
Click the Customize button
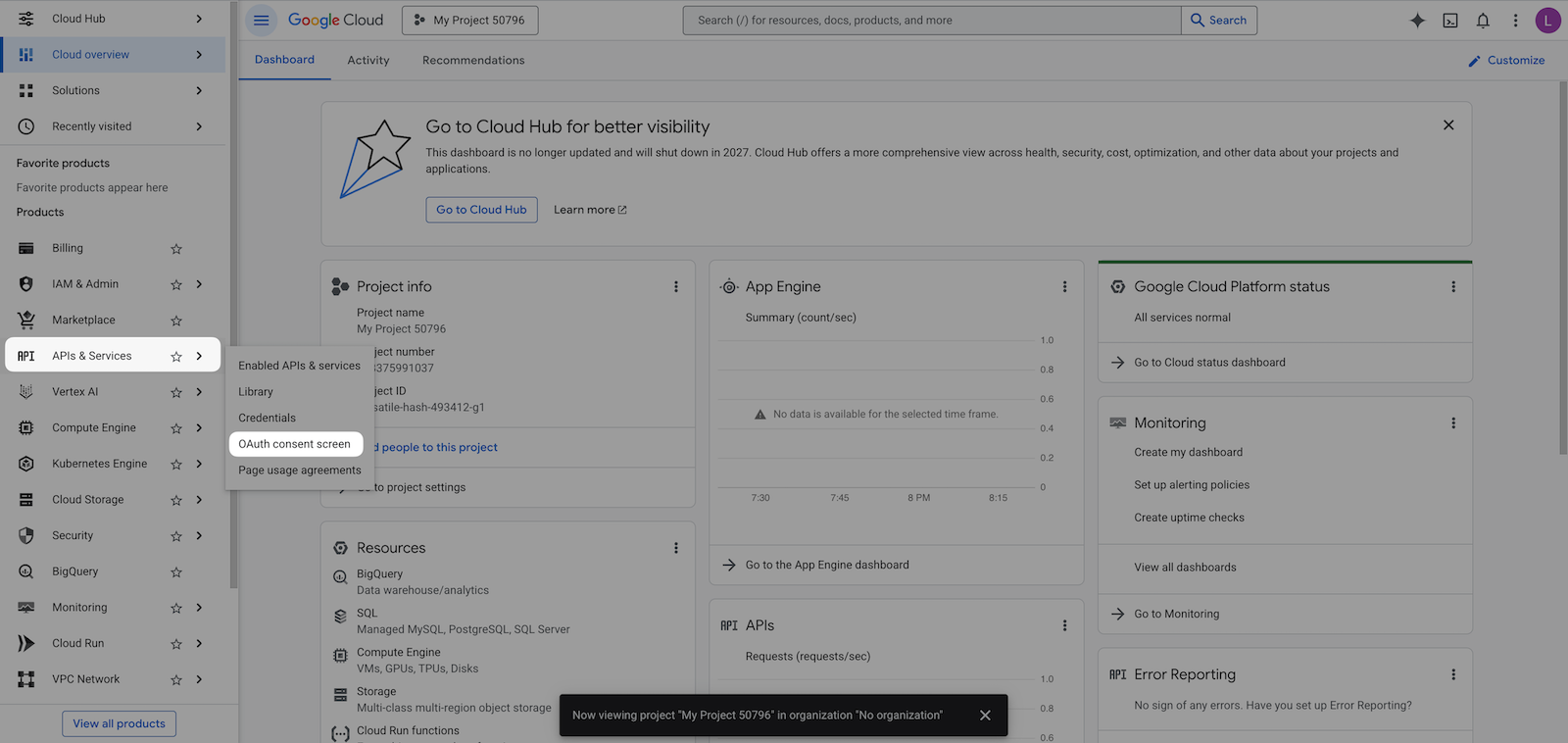click(1506, 61)
